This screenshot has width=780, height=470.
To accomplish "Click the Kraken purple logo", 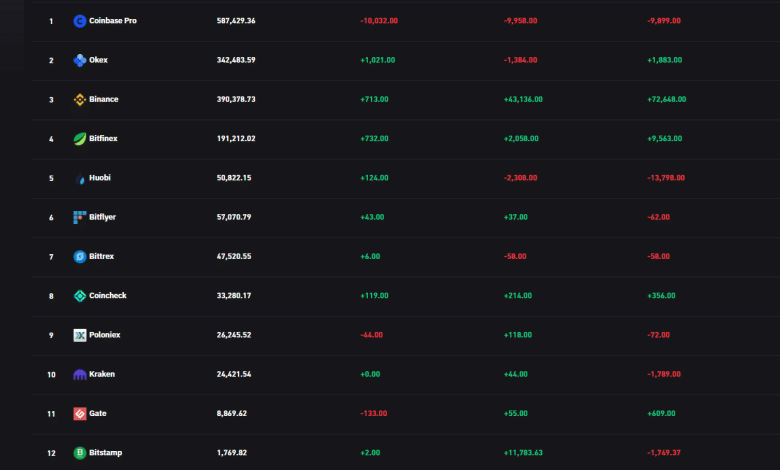I will [80, 375].
